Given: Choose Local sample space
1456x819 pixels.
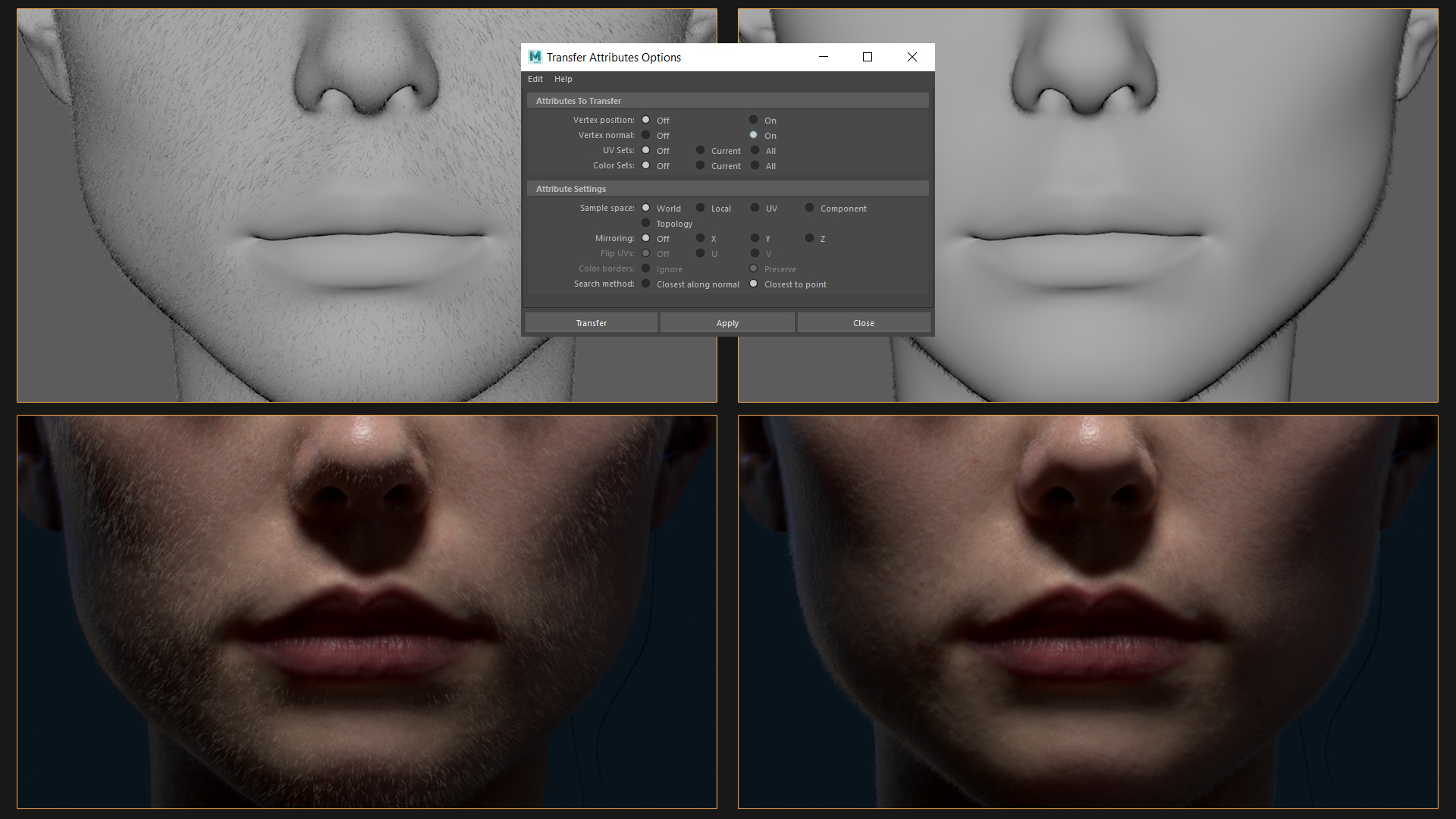Looking at the screenshot, I should point(701,208).
